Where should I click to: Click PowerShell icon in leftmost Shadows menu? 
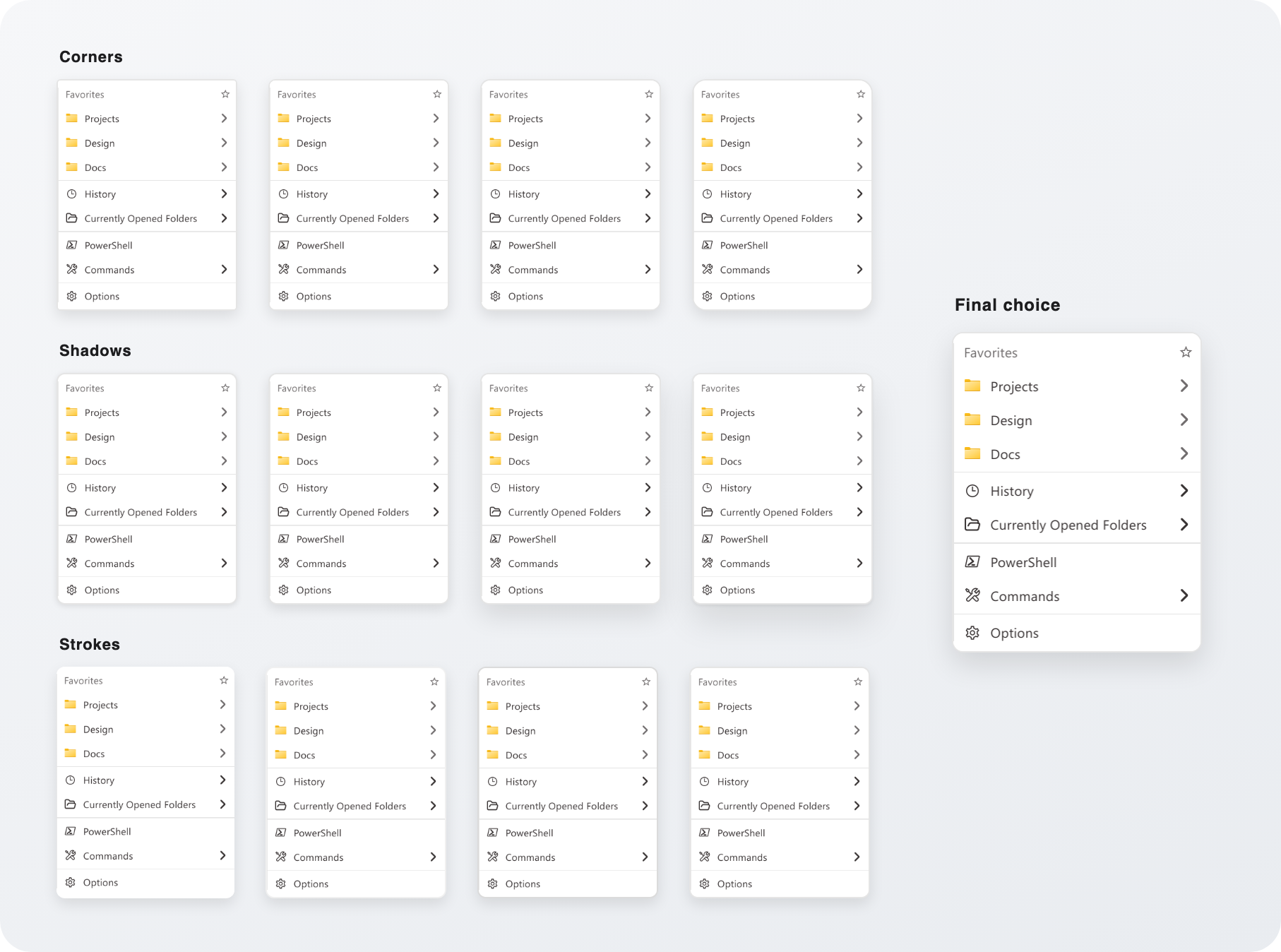point(71,539)
